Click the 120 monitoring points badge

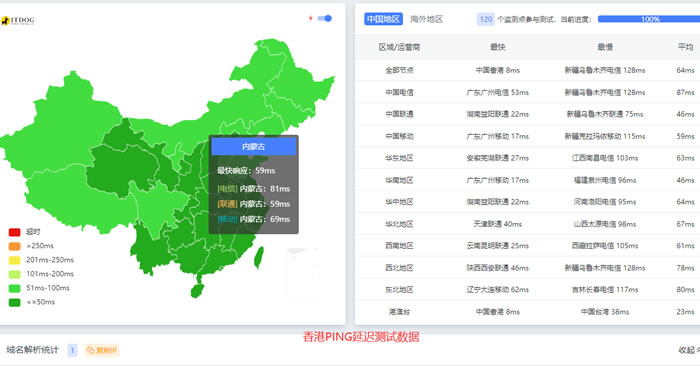pyautogui.click(x=486, y=19)
